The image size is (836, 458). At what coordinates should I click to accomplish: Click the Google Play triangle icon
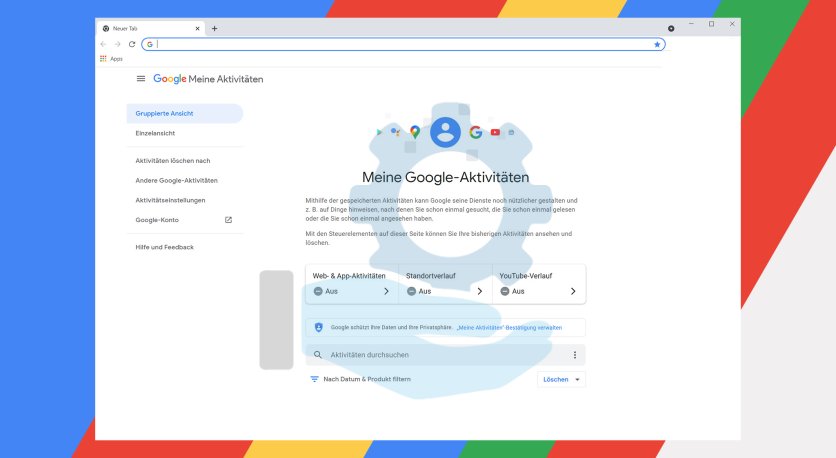[x=379, y=132]
